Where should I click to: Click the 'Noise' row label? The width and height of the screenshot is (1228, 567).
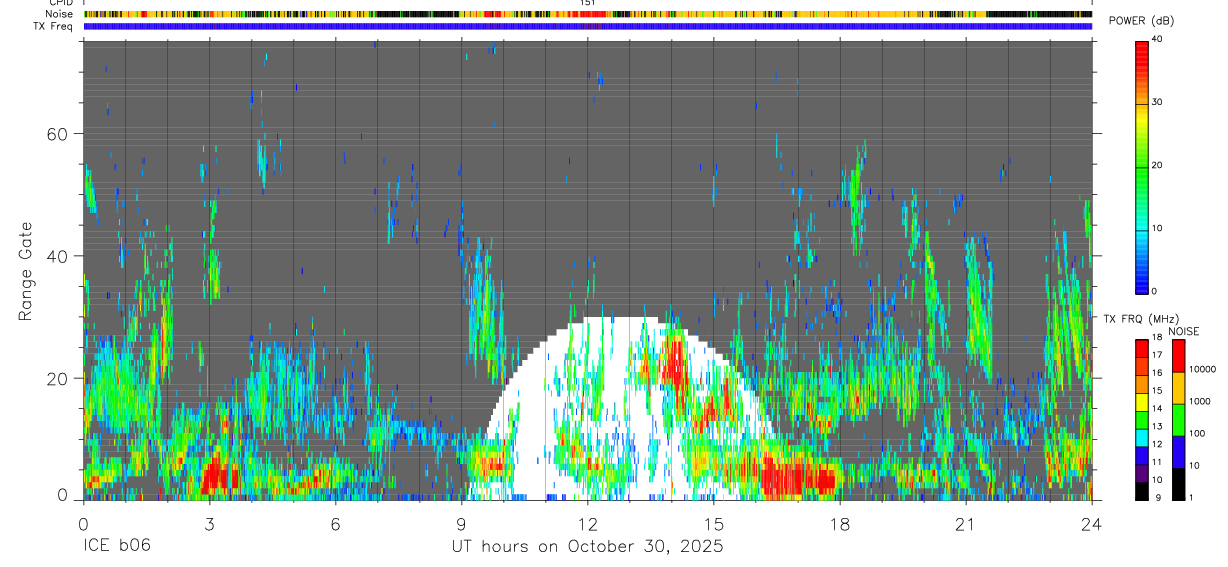click(x=61, y=14)
